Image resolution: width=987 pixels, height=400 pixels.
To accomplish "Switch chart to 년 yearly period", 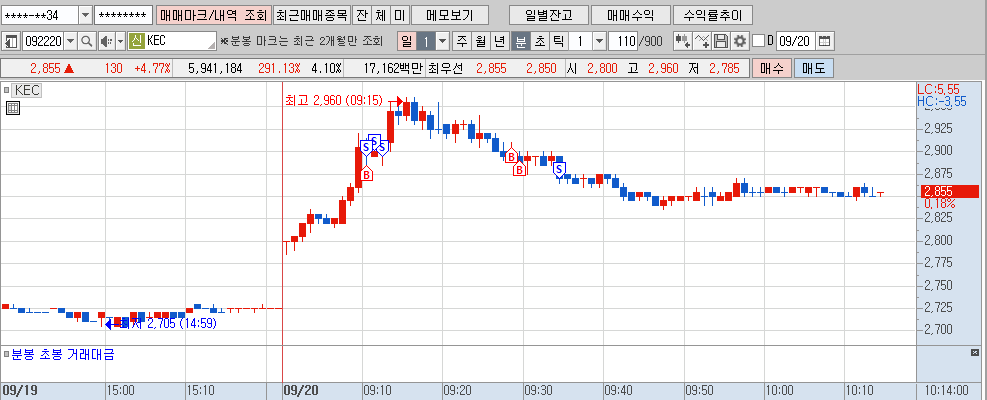I will pyautogui.click(x=500, y=42).
